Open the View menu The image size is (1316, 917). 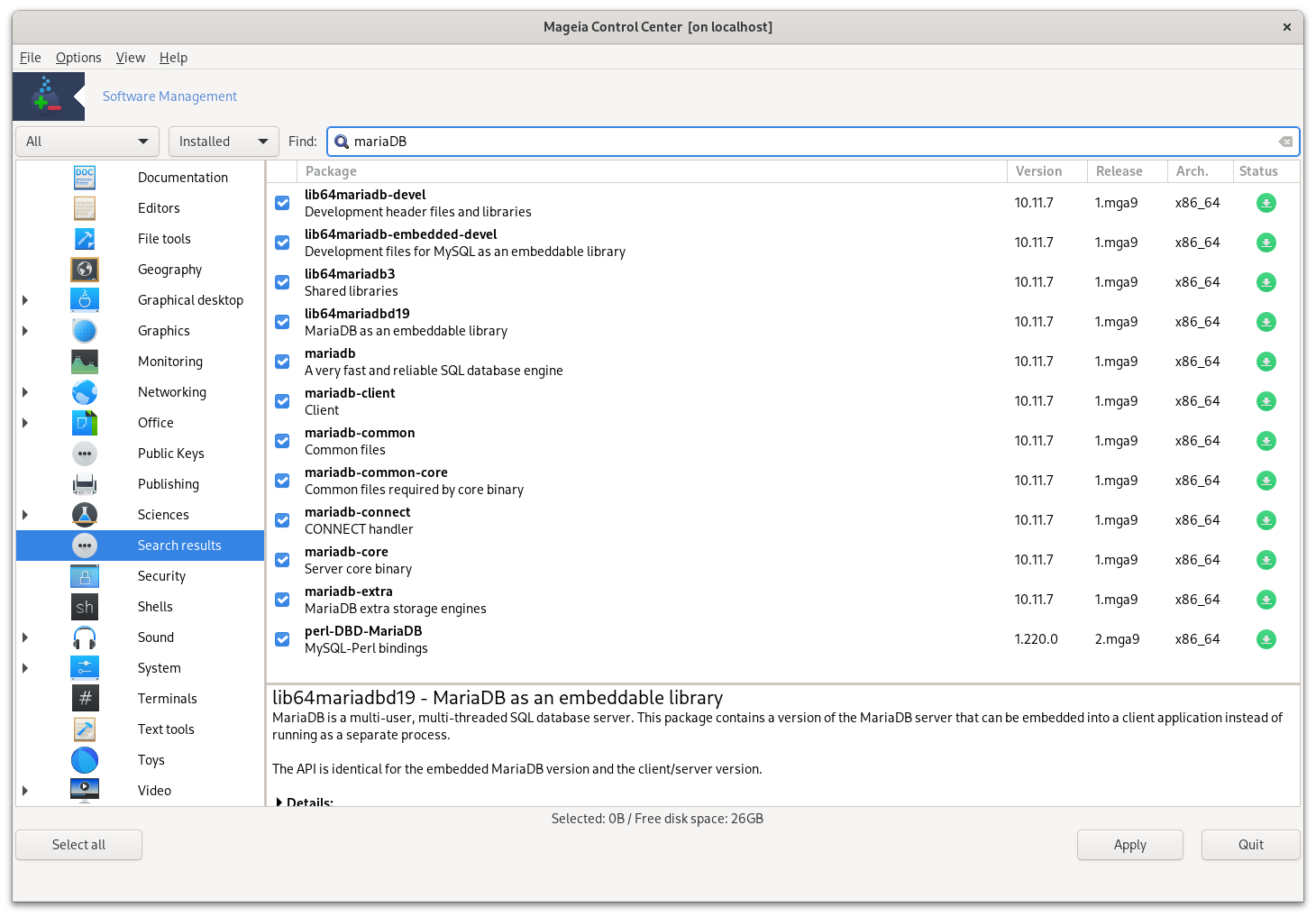coord(131,58)
